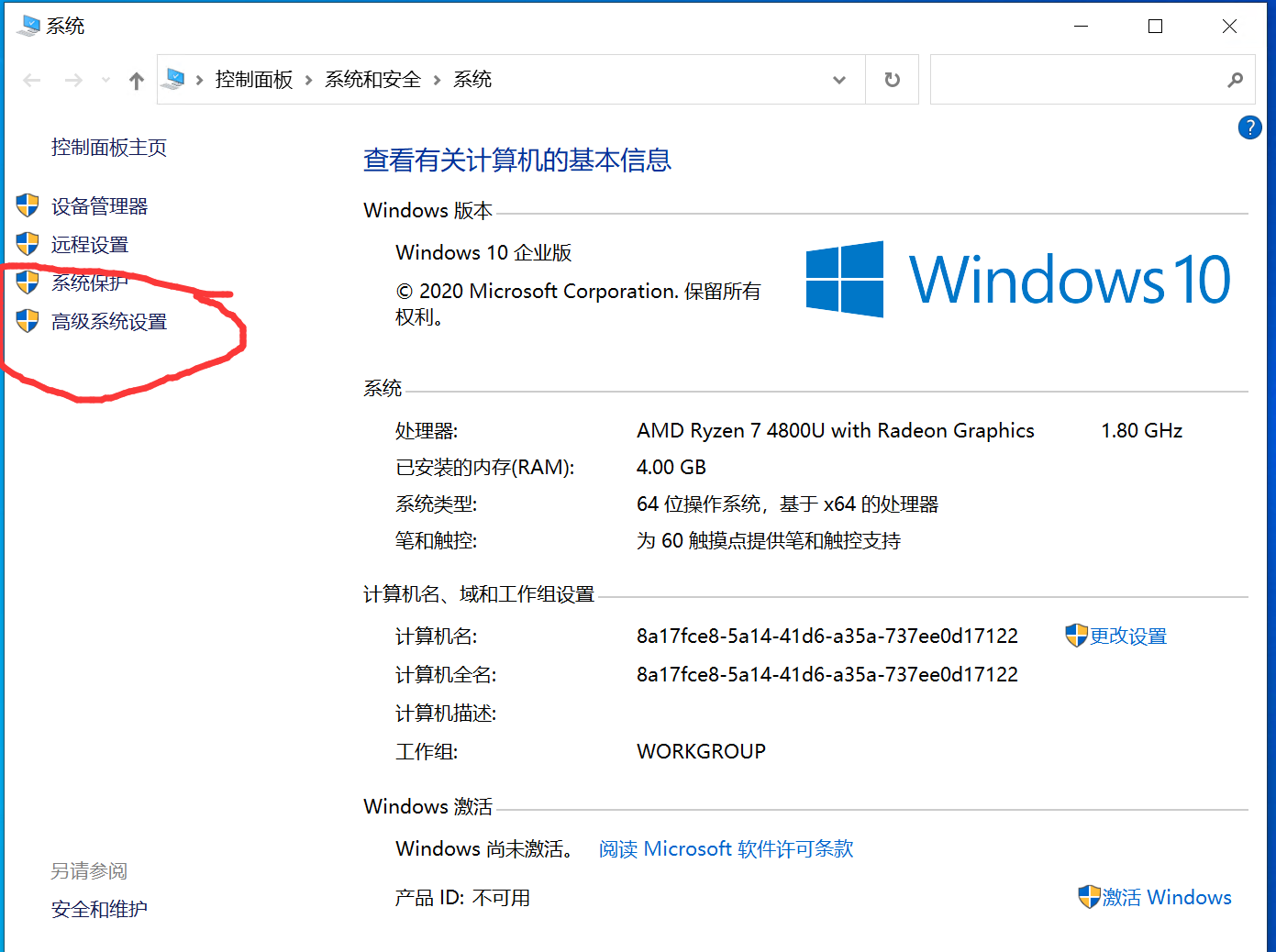Image resolution: width=1276 pixels, height=952 pixels.
Task: Click the 产品 ID: 不可用 text
Action: (463, 898)
